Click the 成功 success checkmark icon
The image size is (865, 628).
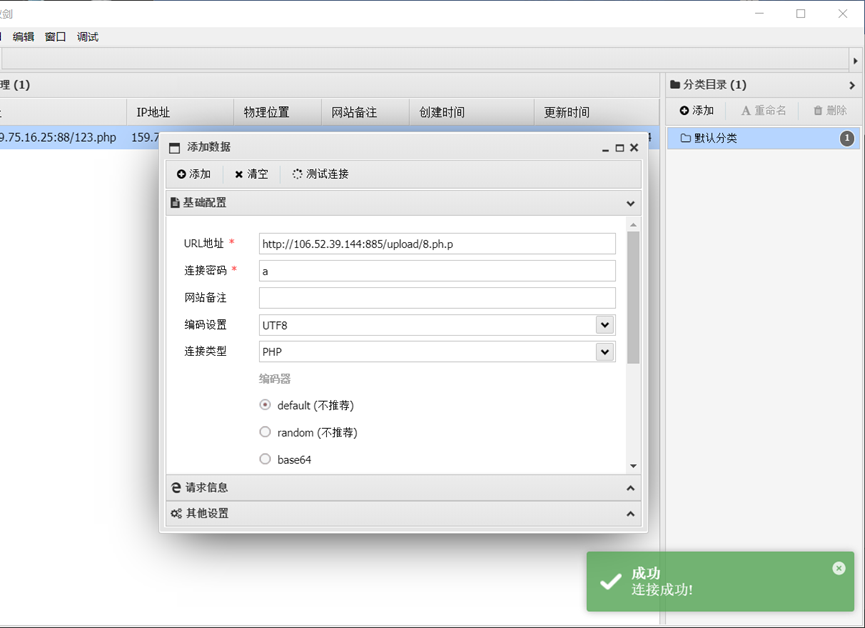(x=611, y=582)
